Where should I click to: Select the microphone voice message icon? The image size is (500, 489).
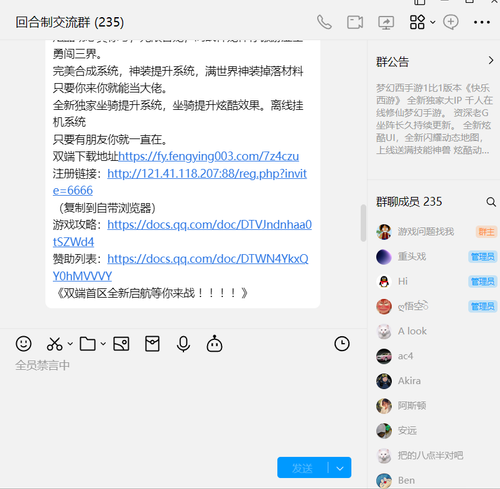click(x=183, y=344)
